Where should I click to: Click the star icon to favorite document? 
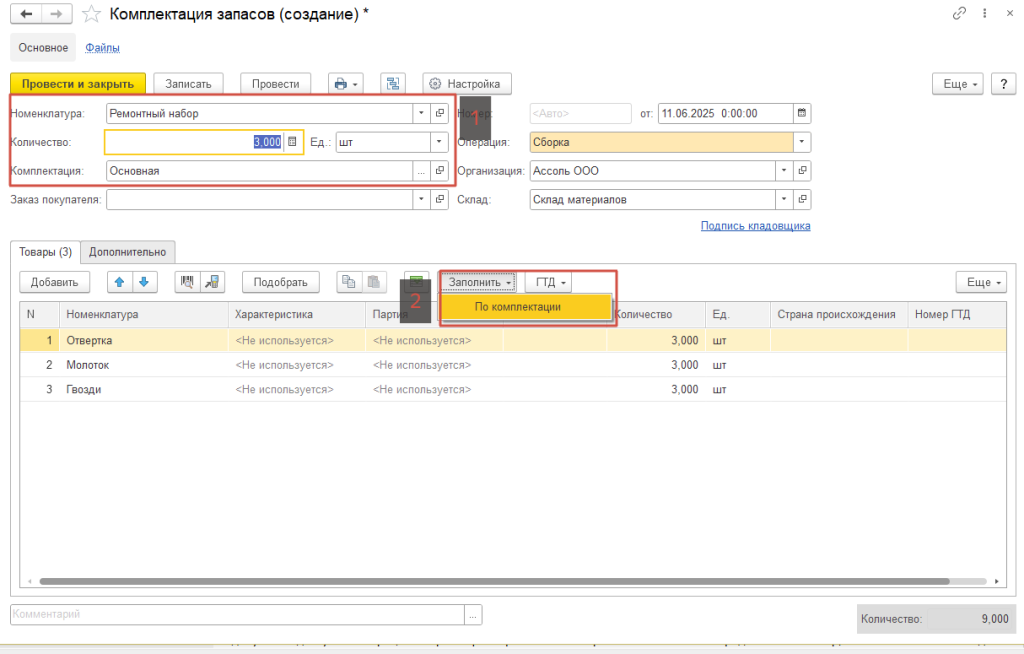pos(91,13)
